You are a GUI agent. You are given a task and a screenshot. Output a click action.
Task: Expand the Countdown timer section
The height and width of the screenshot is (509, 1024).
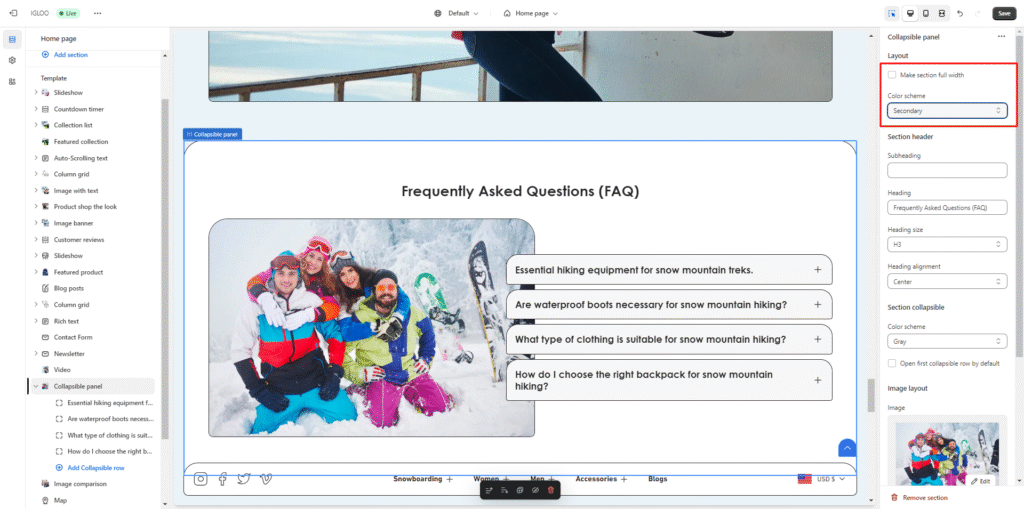(36, 109)
